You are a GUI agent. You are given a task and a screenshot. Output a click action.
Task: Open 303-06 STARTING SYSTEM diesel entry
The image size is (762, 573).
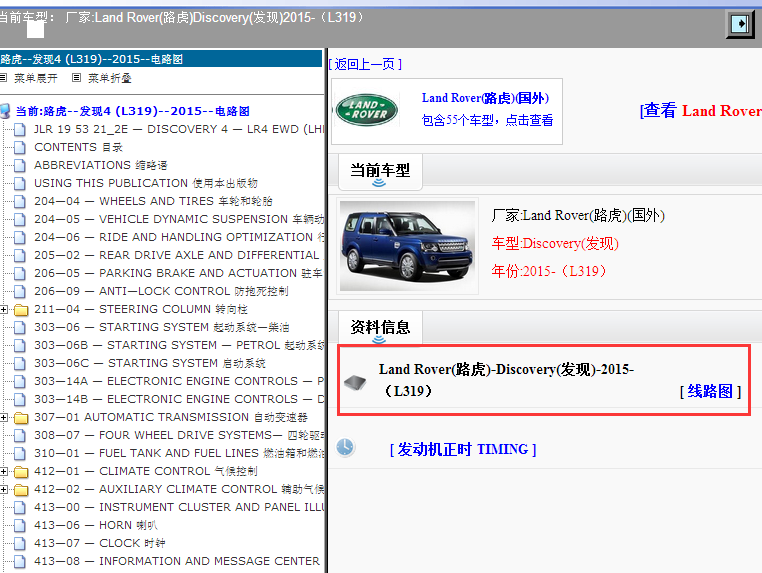pos(162,327)
